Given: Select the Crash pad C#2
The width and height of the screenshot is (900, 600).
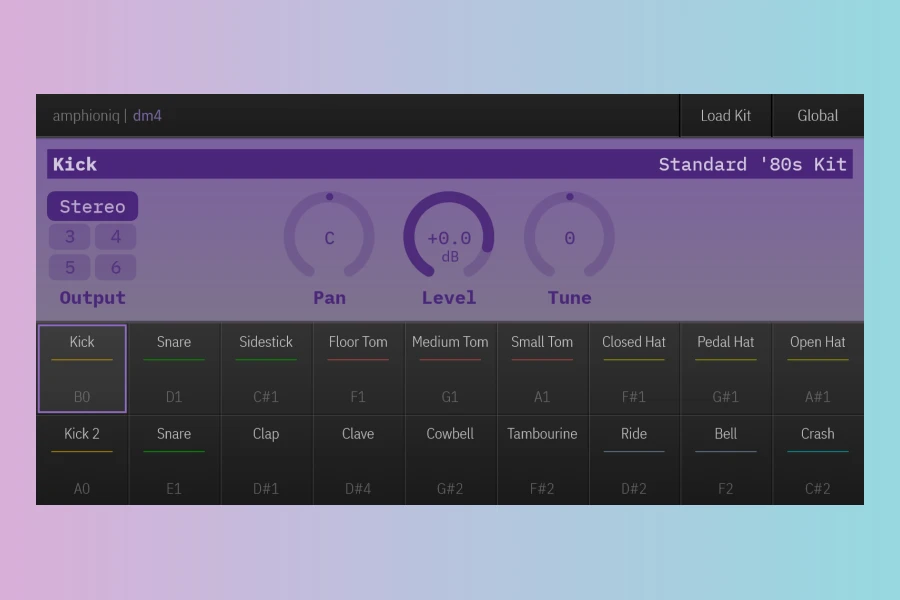Looking at the screenshot, I should point(818,460).
